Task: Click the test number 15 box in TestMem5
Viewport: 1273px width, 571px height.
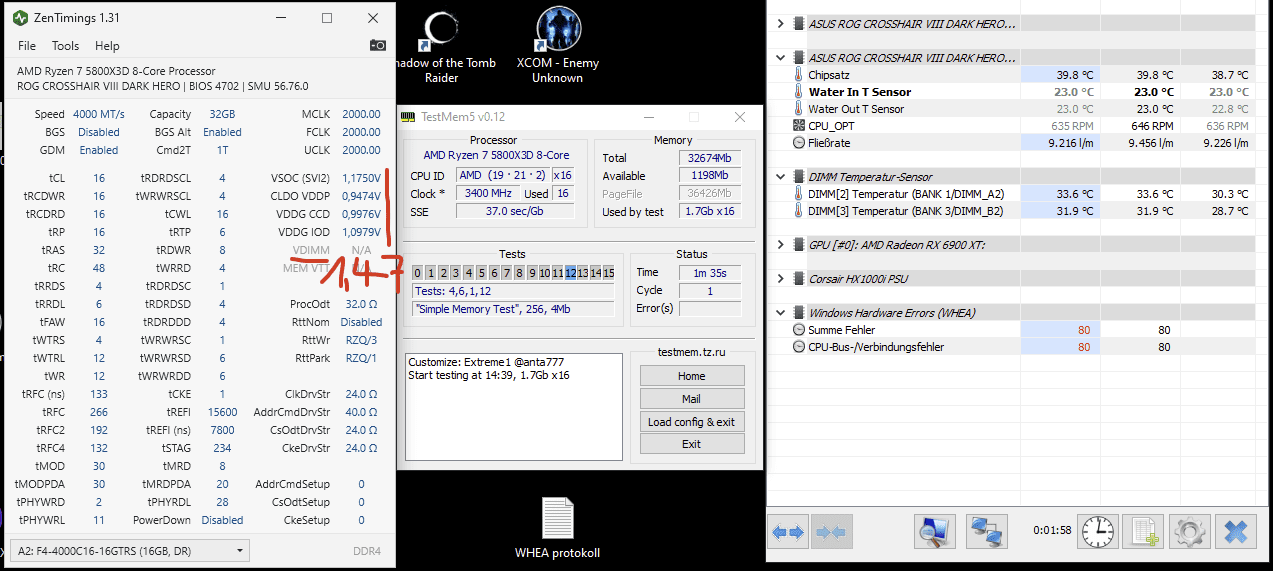Action: click(x=608, y=273)
